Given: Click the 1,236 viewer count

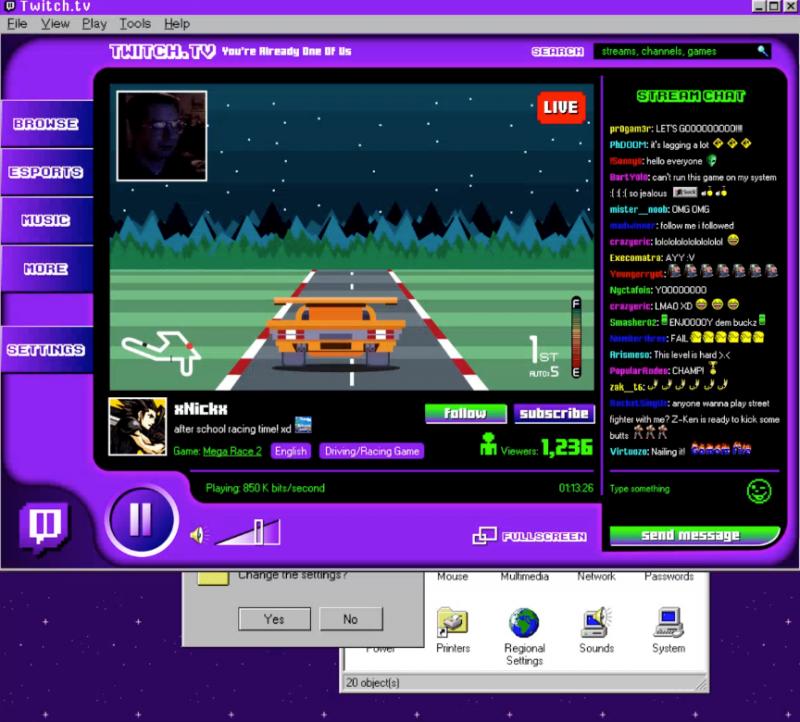Looking at the screenshot, I should 567,447.
